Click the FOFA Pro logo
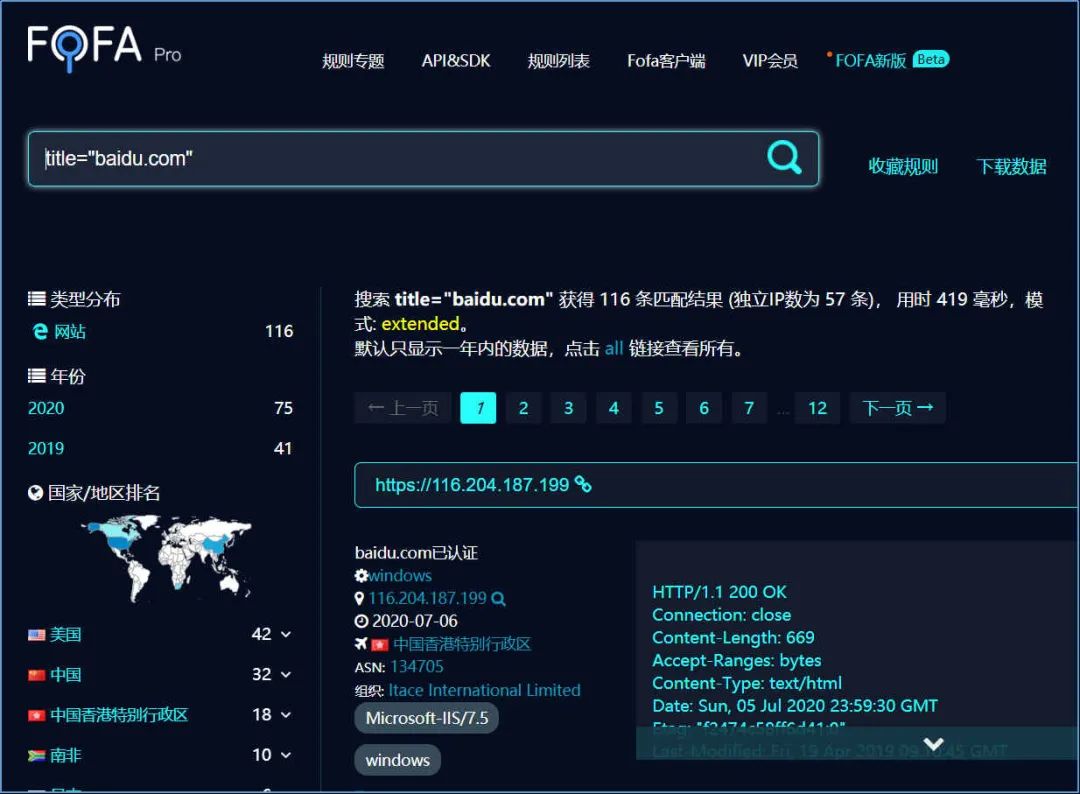Image resolution: width=1080 pixels, height=794 pixels. coord(104,48)
